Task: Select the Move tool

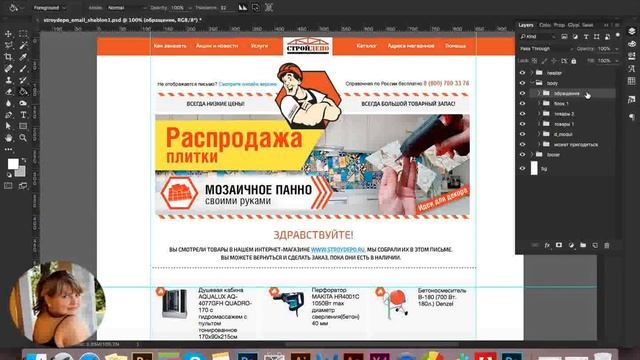Action: click(8, 34)
